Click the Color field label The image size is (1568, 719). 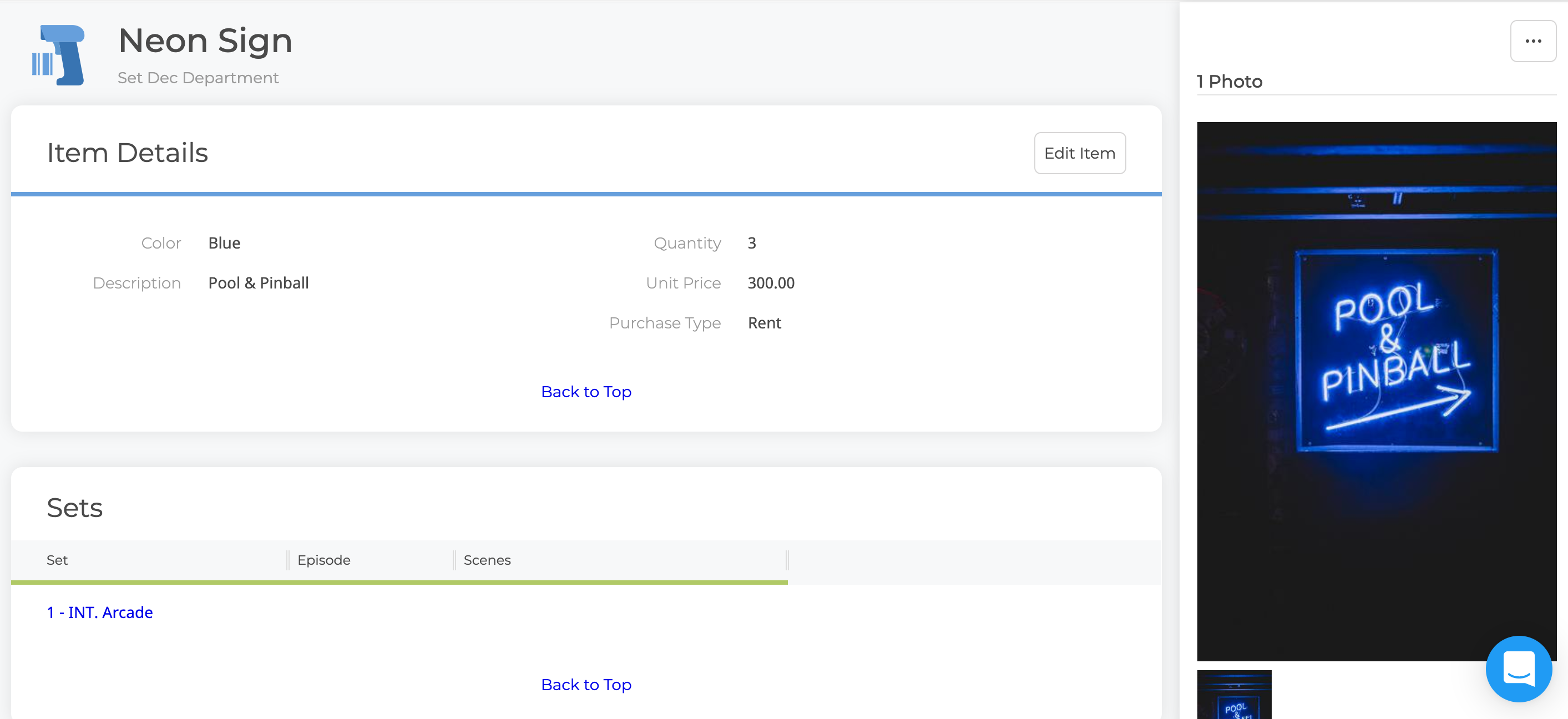click(x=161, y=243)
